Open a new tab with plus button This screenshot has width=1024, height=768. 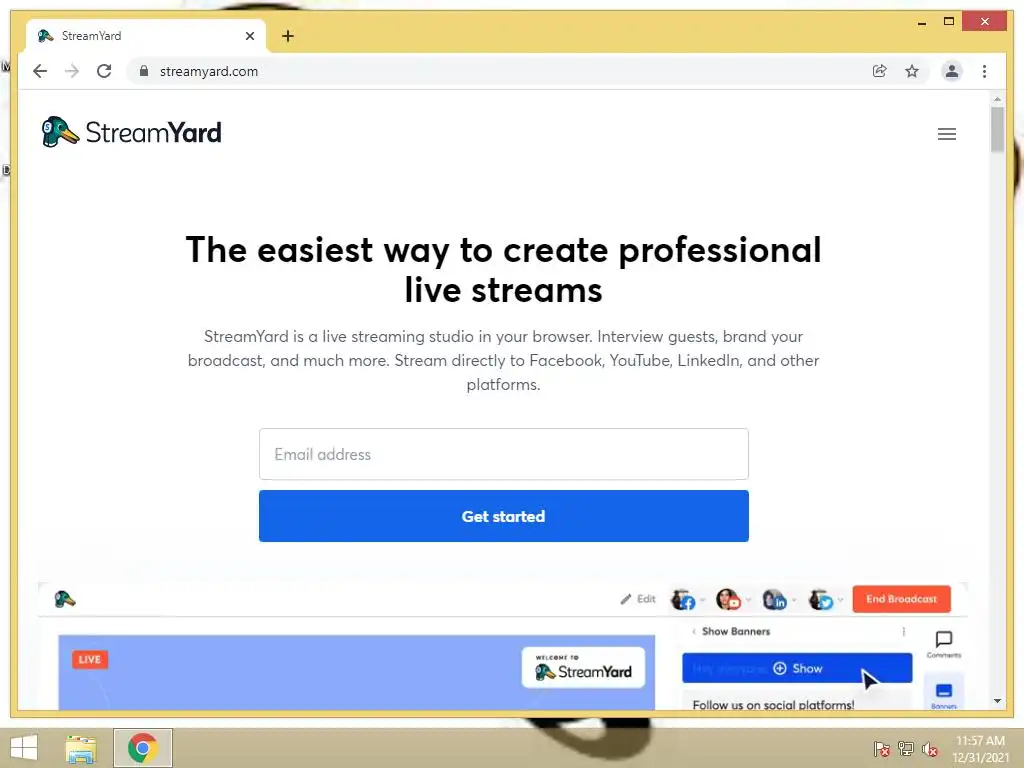point(288,36)
